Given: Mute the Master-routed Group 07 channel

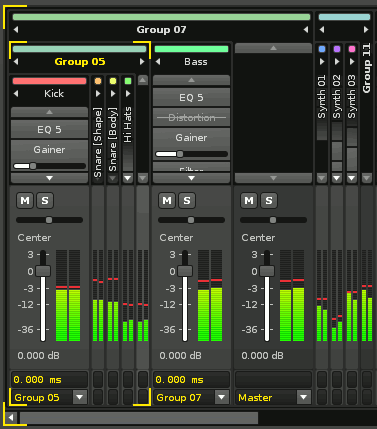Looking at the screenshot, I should pyautogui.click(x=249, y=201).
